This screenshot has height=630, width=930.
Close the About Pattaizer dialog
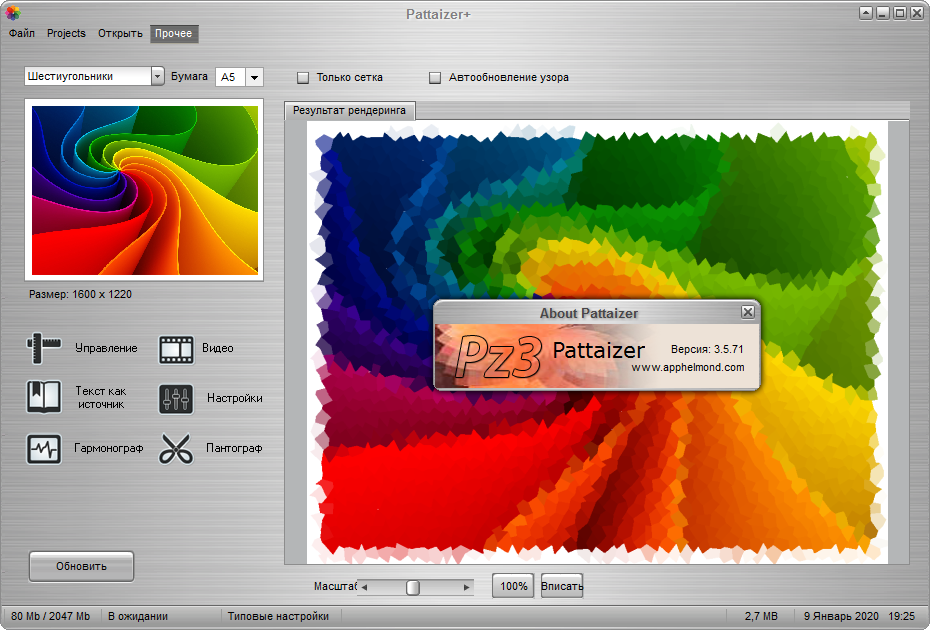(748, 312)
